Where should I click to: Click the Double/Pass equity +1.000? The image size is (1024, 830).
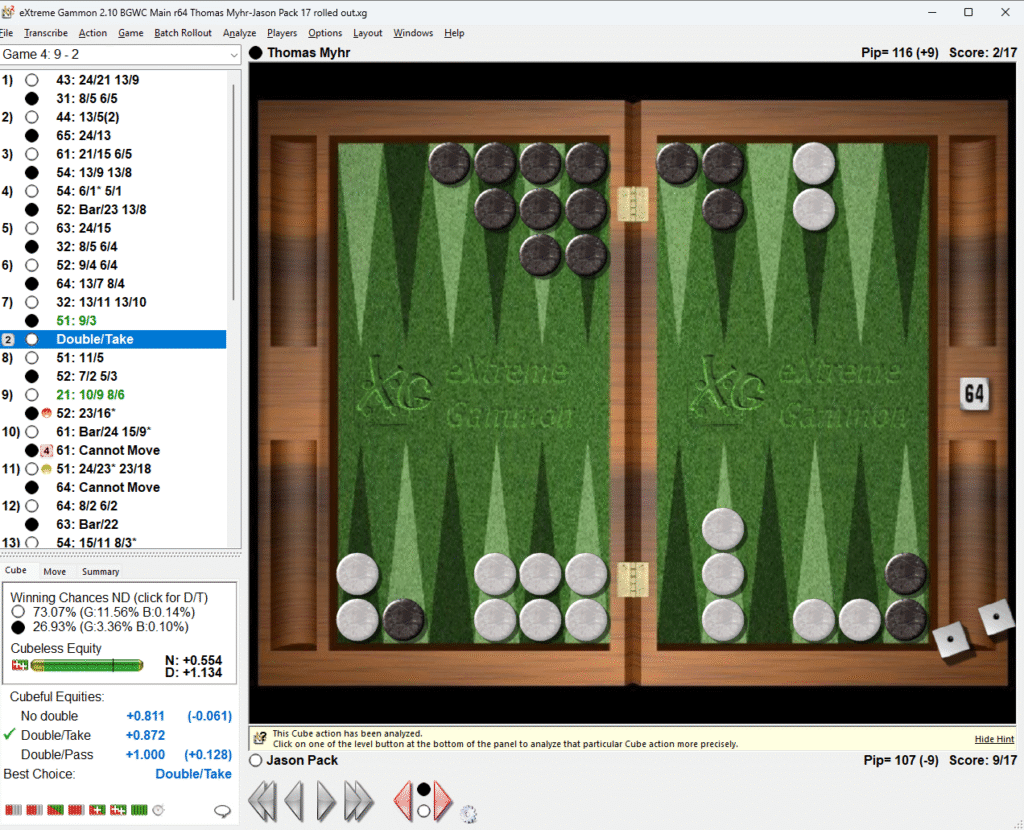coord(145,755)
